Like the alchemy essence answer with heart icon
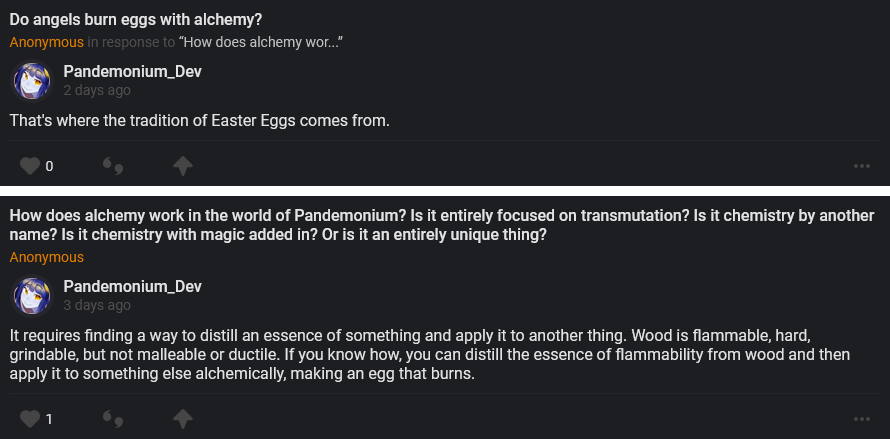Viewport: 890px width, 439px height. 30,418
